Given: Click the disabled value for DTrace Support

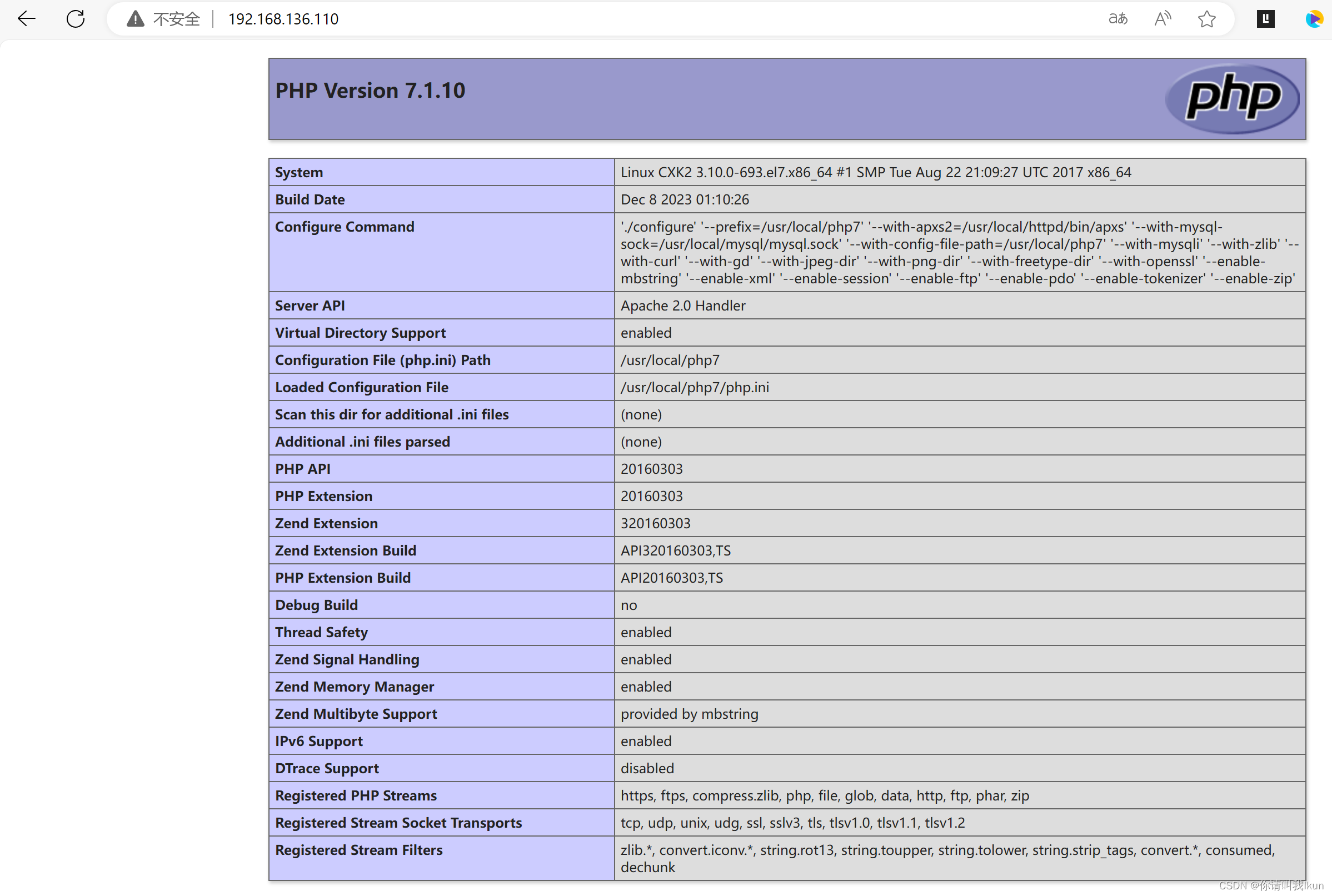Looking at the screenshot, I should [x=647, y=769].
